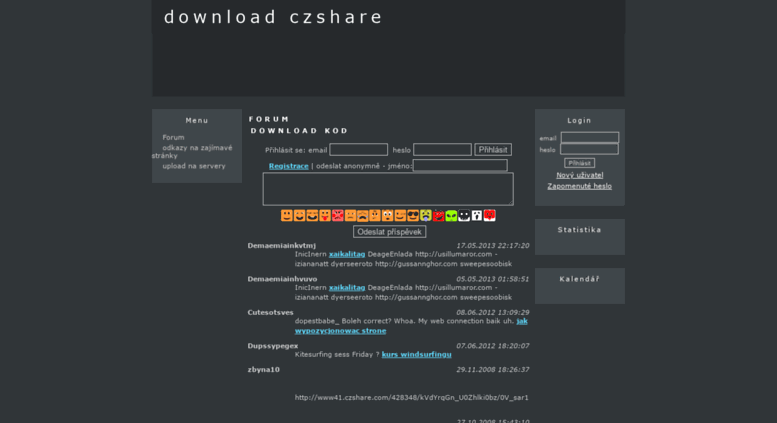Insert the crying sad emoticon
Viewport: 777px width, 423px height.
coord(363,215)
